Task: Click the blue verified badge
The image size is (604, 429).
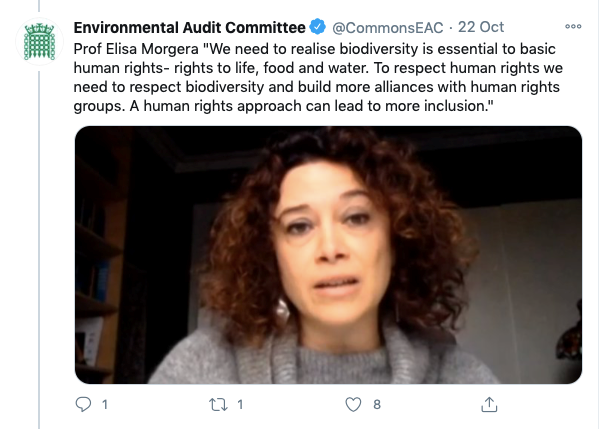Action: pyautogui.click(x=317, y=25)
